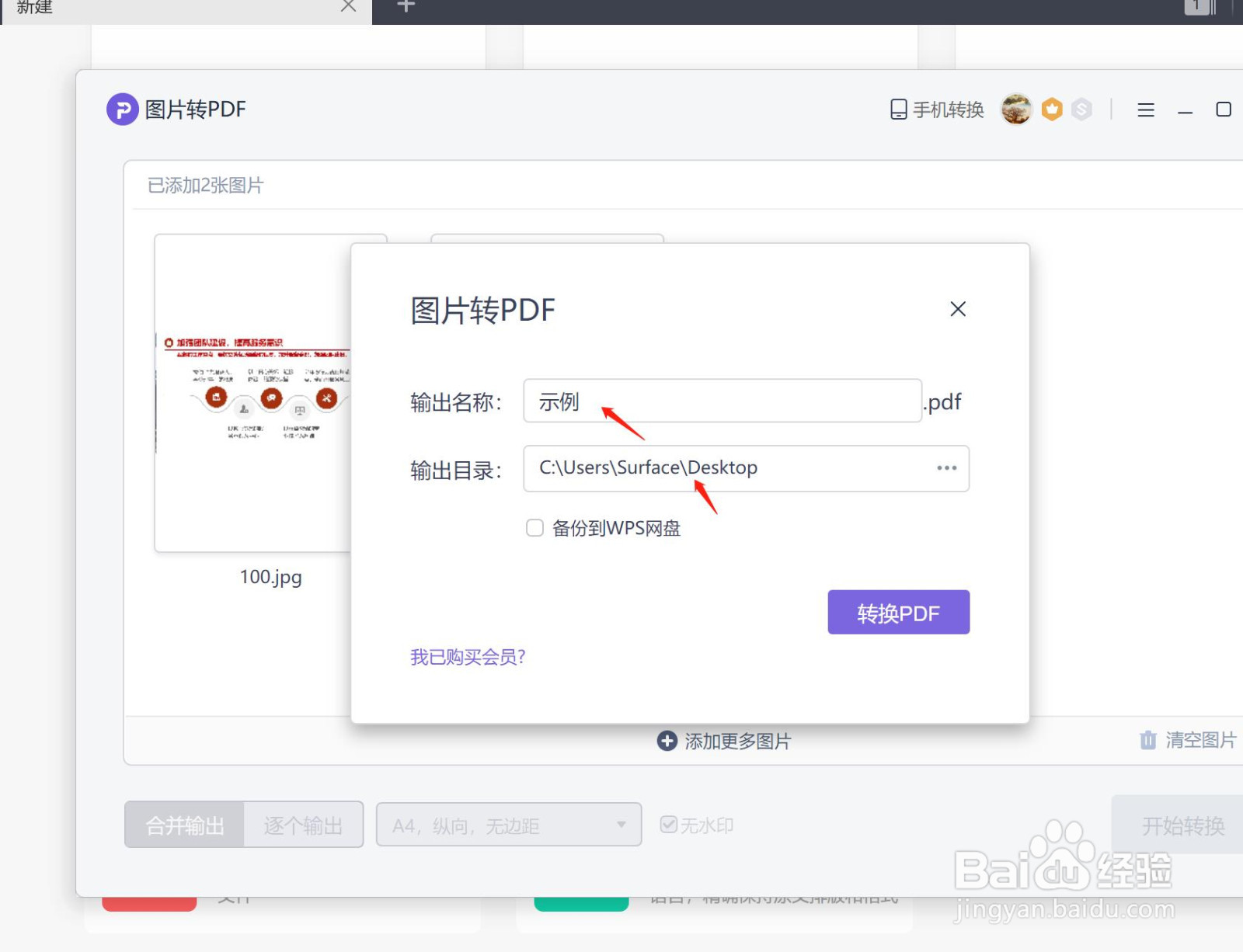Minimize the 图片转PDF window
The width and height of the screenshot is (1243, 952).
pos(1185,112)
